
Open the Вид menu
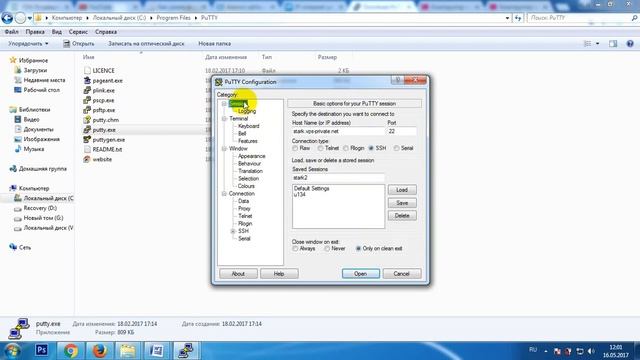[x=57, y=32]
